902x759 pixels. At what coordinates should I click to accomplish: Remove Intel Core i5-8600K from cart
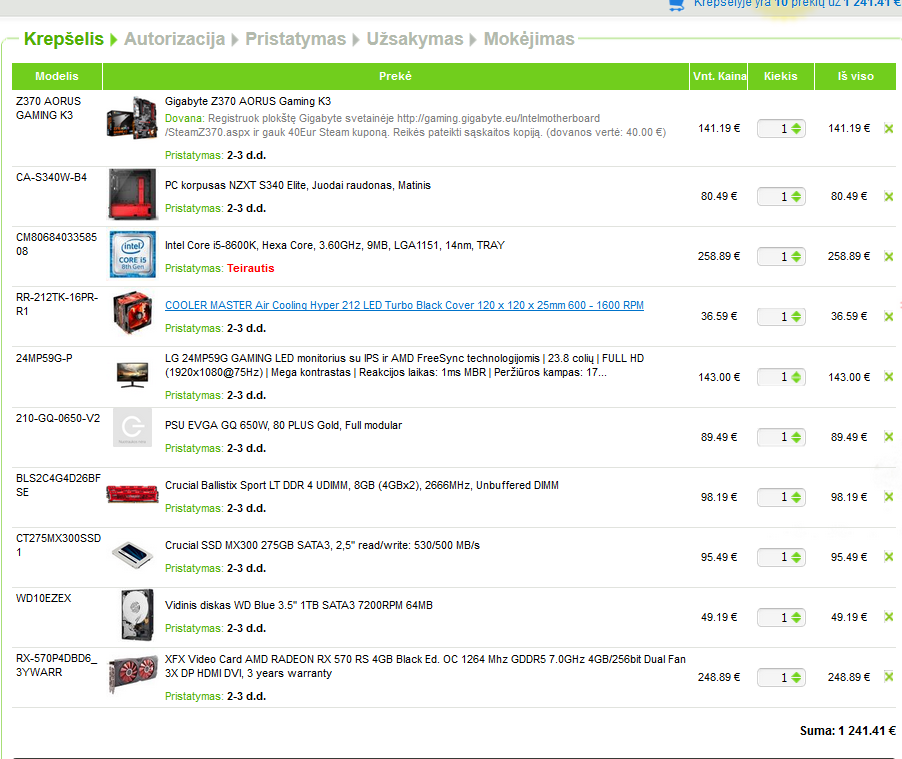tap(889, 256)
